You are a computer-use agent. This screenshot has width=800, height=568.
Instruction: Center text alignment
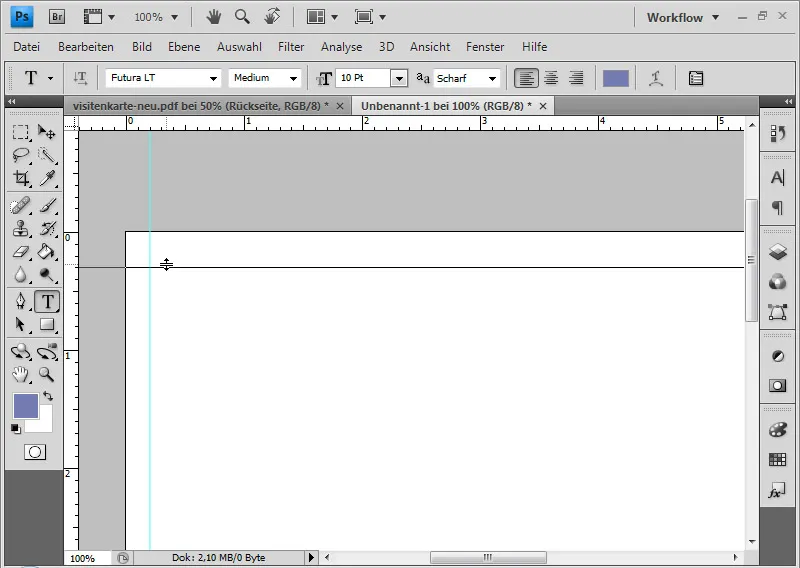click(x=551, y=78)
